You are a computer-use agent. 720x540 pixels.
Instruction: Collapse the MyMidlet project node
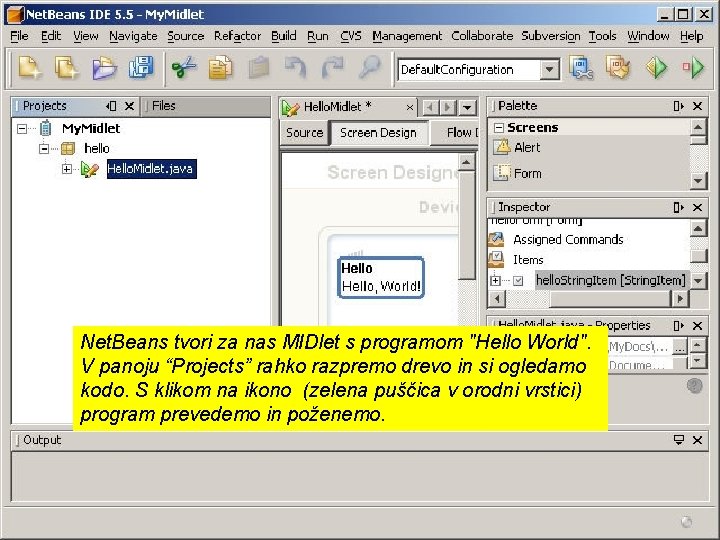tap(22, 129)
